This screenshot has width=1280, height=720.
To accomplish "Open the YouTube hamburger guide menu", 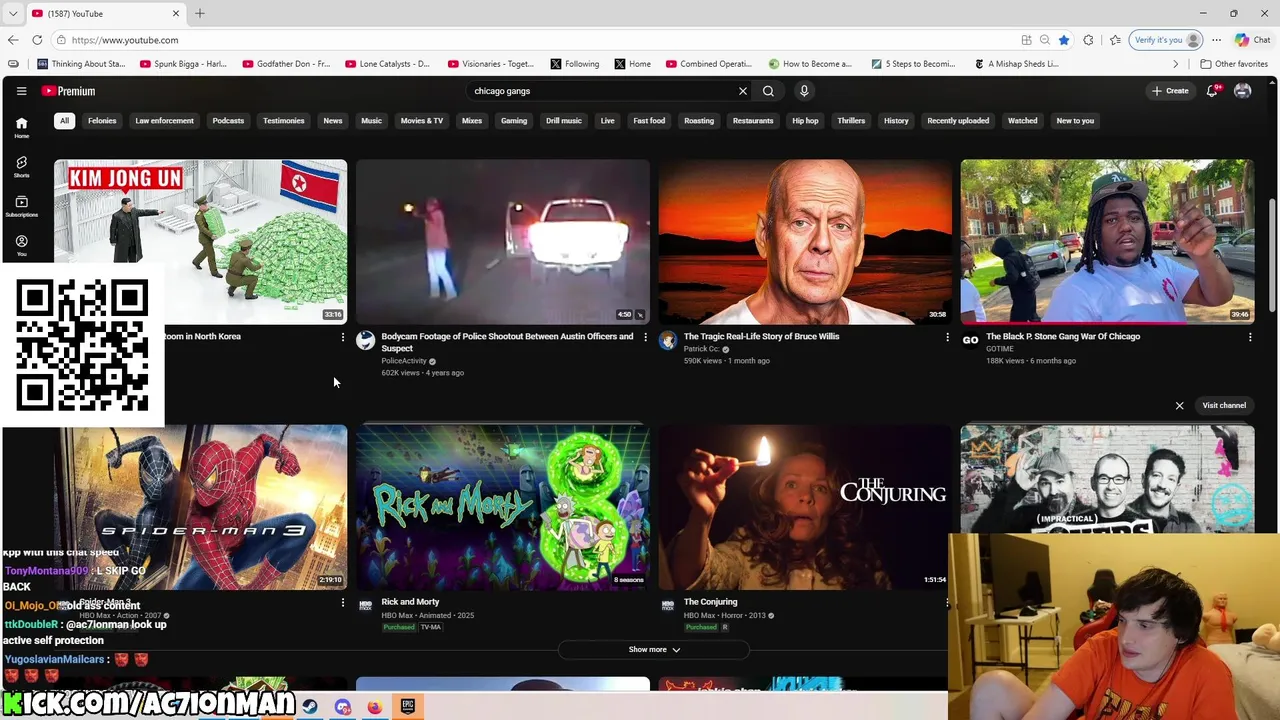I will click(21, 91).
